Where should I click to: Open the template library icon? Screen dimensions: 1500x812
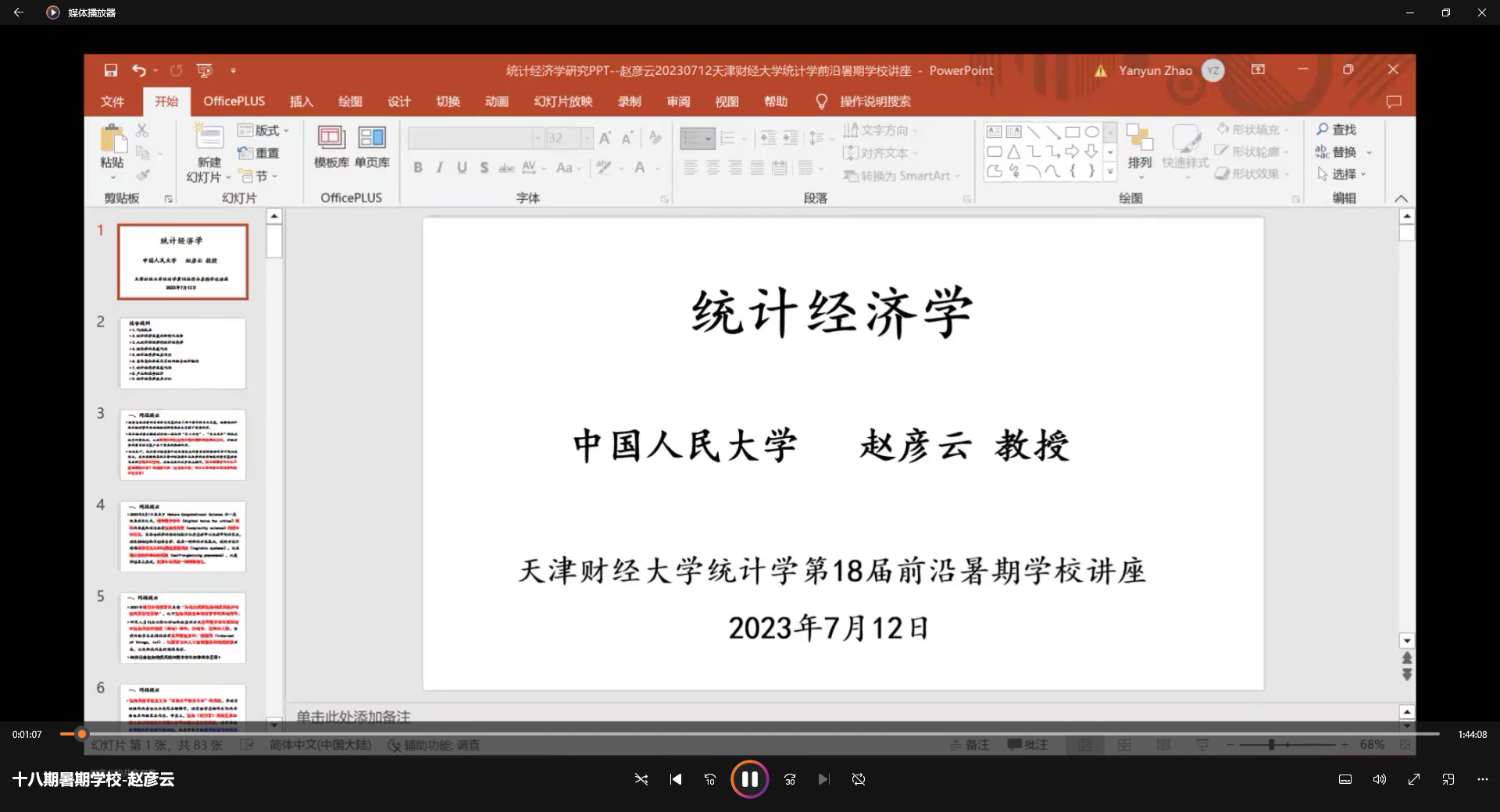(x=331, y=137)
